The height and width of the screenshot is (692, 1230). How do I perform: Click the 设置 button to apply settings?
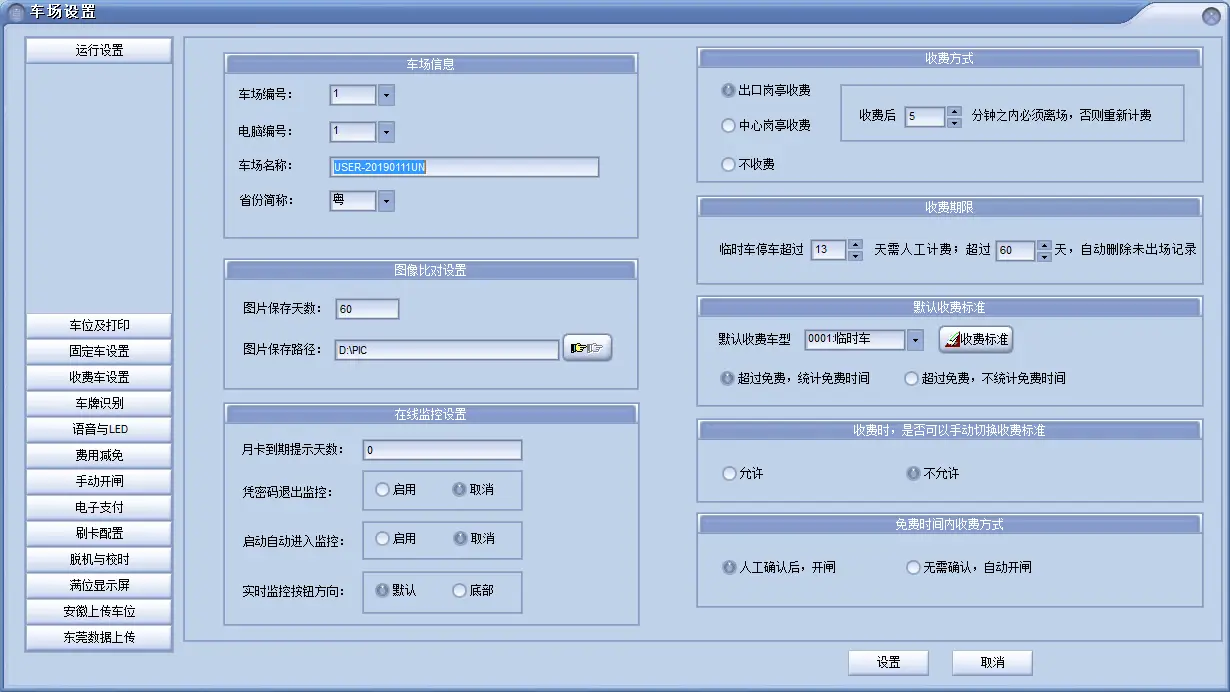tap(887, 662)
